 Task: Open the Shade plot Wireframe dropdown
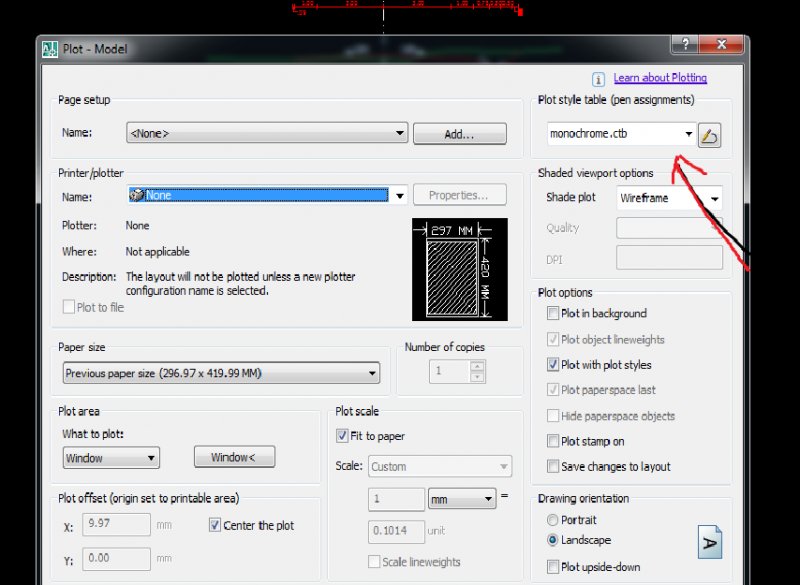[669, 198]
